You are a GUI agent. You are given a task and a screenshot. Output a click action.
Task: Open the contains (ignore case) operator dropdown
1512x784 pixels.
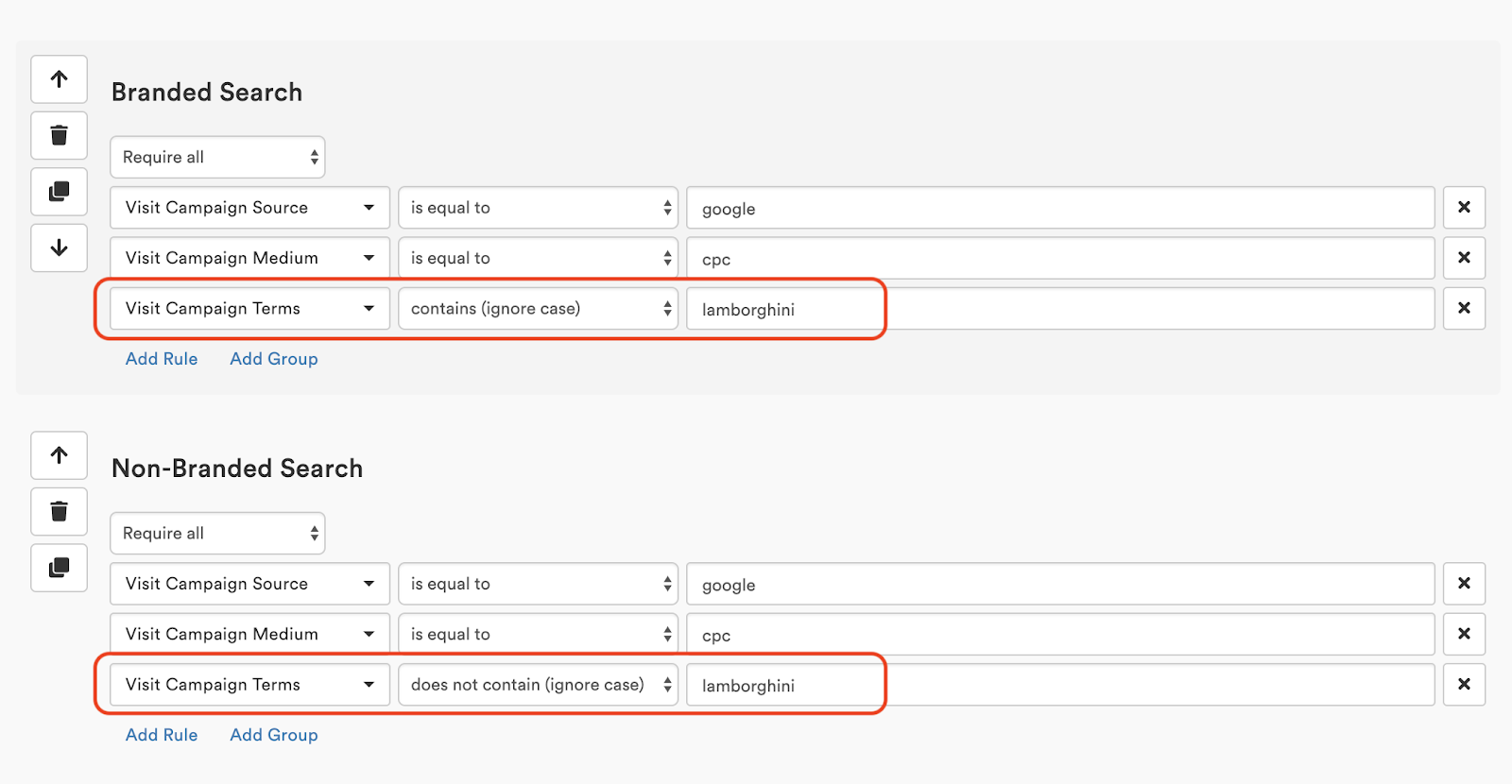(x=539, y=308)
